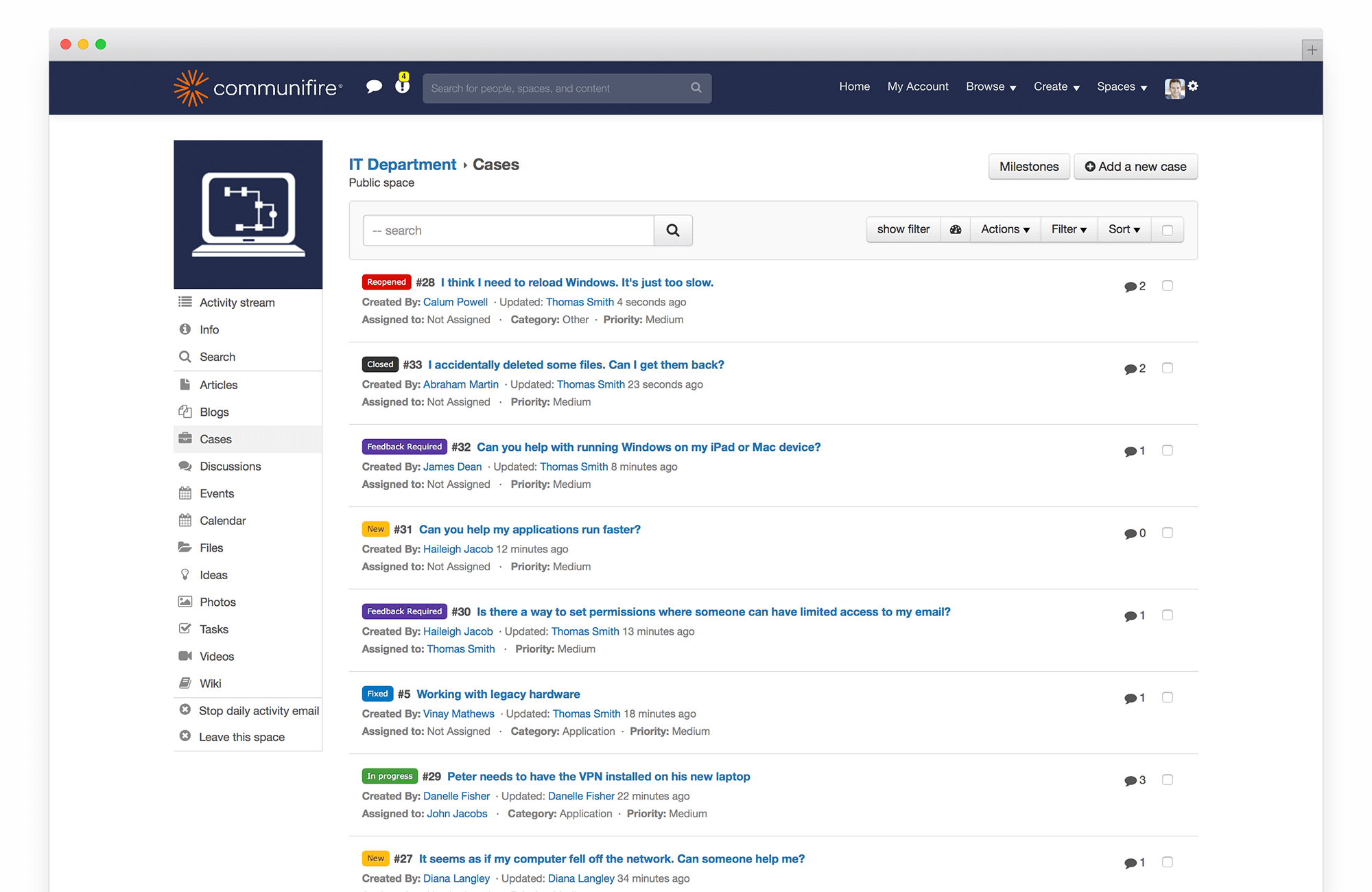Select Home in the top navigation

(854, 86)
